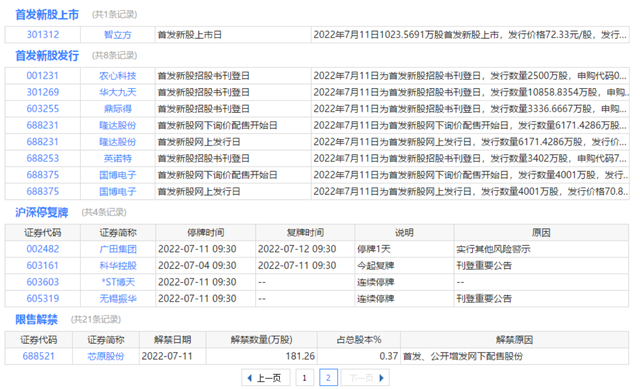640x389 pixels.
Task: Open 科华控股 stock link
Action: (x=118, y=266)
